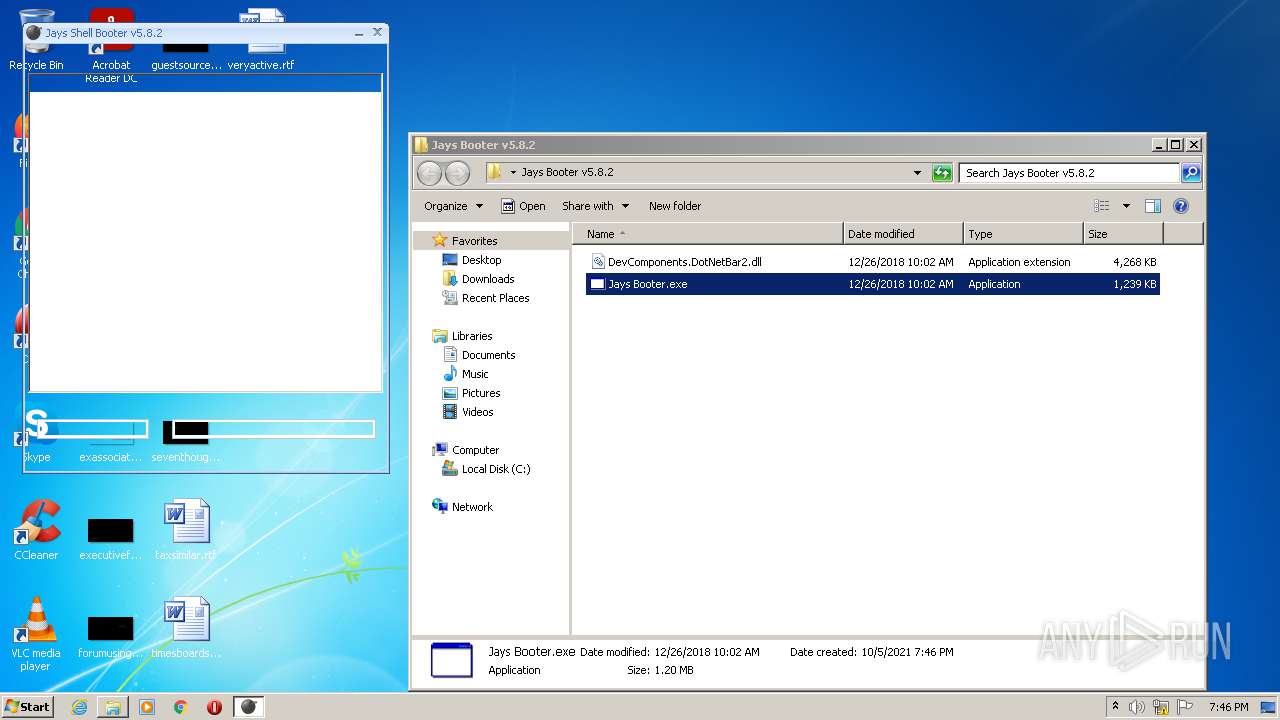Open Downloads in the navigation pane

click(487, 279)
